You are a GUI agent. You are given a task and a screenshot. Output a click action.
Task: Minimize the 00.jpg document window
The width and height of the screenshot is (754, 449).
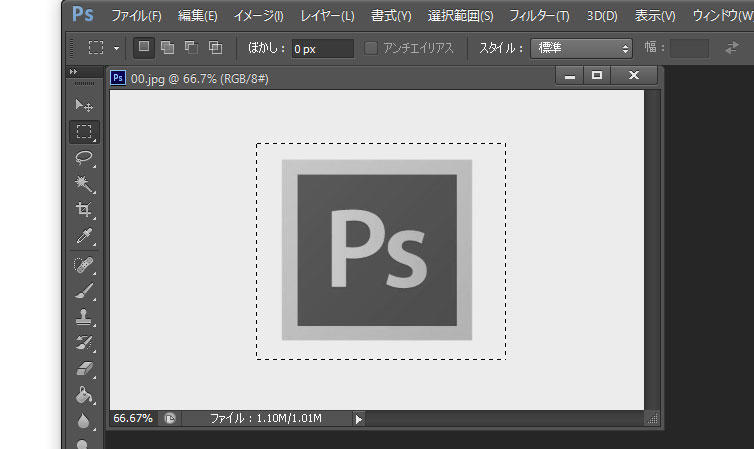coord(570,75)
